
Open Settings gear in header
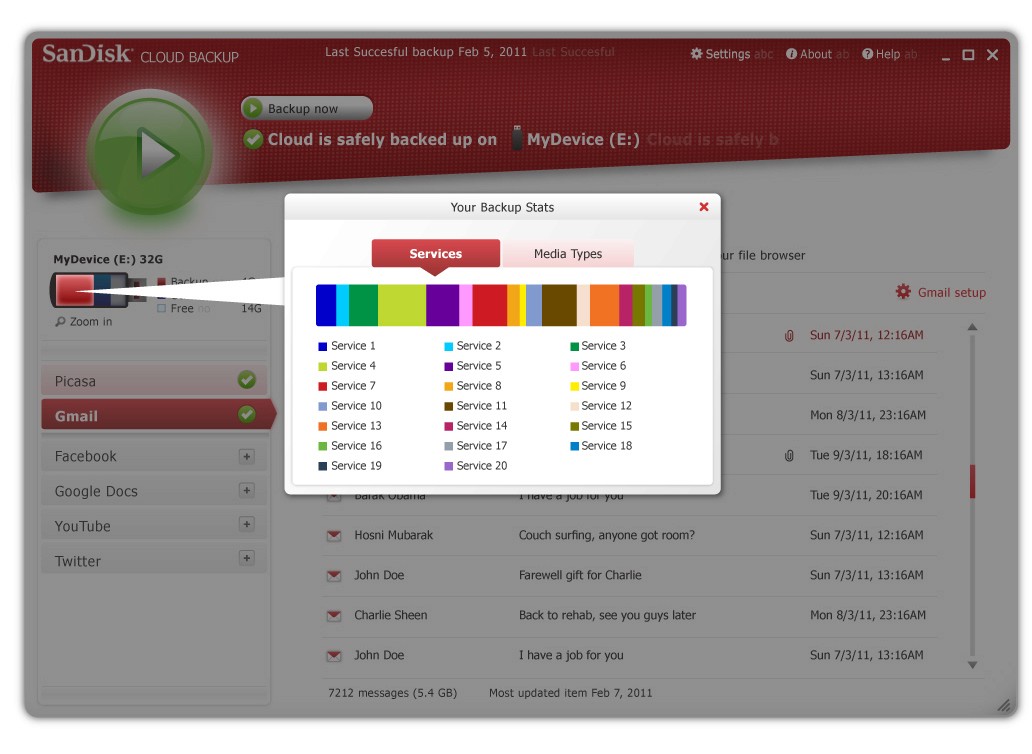point(696,53)
